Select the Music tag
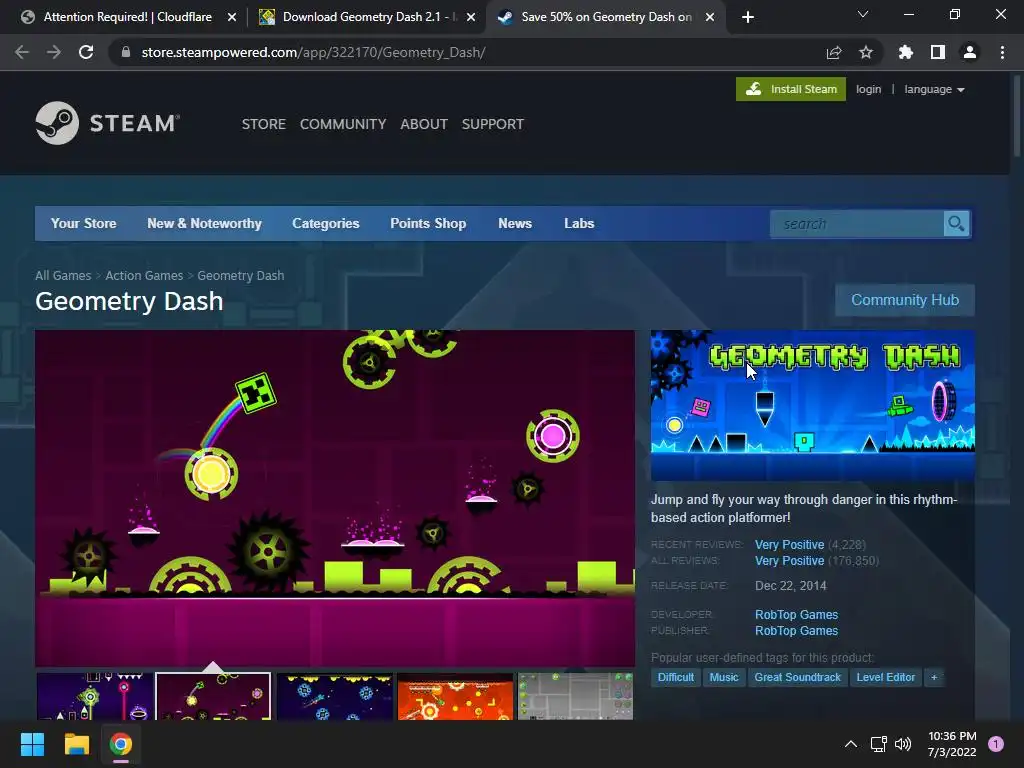Viewport: 1024px width, 768px height. (x=724, y=677)
